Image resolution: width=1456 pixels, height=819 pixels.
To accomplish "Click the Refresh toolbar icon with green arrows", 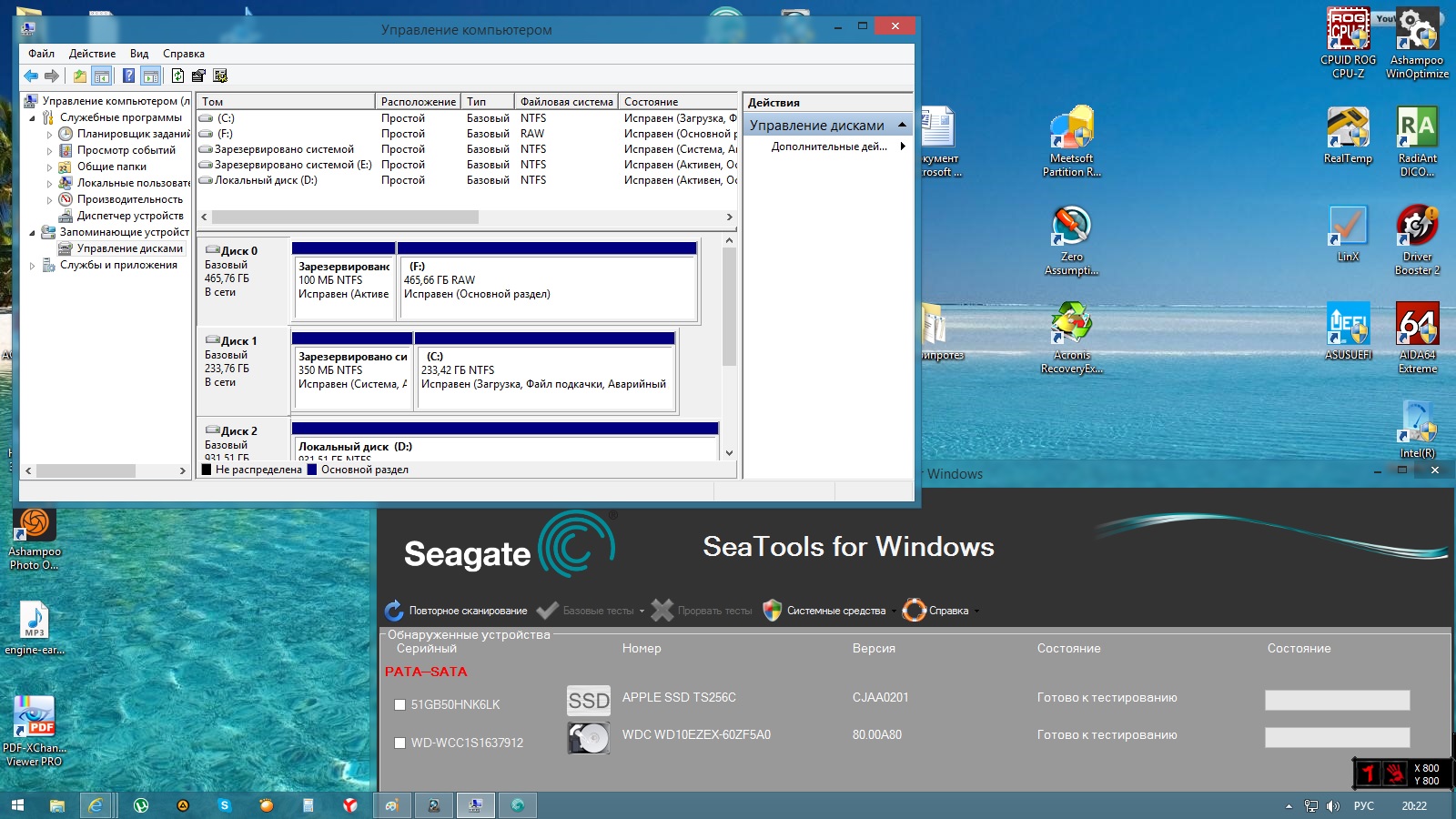I will coord(177,76).
